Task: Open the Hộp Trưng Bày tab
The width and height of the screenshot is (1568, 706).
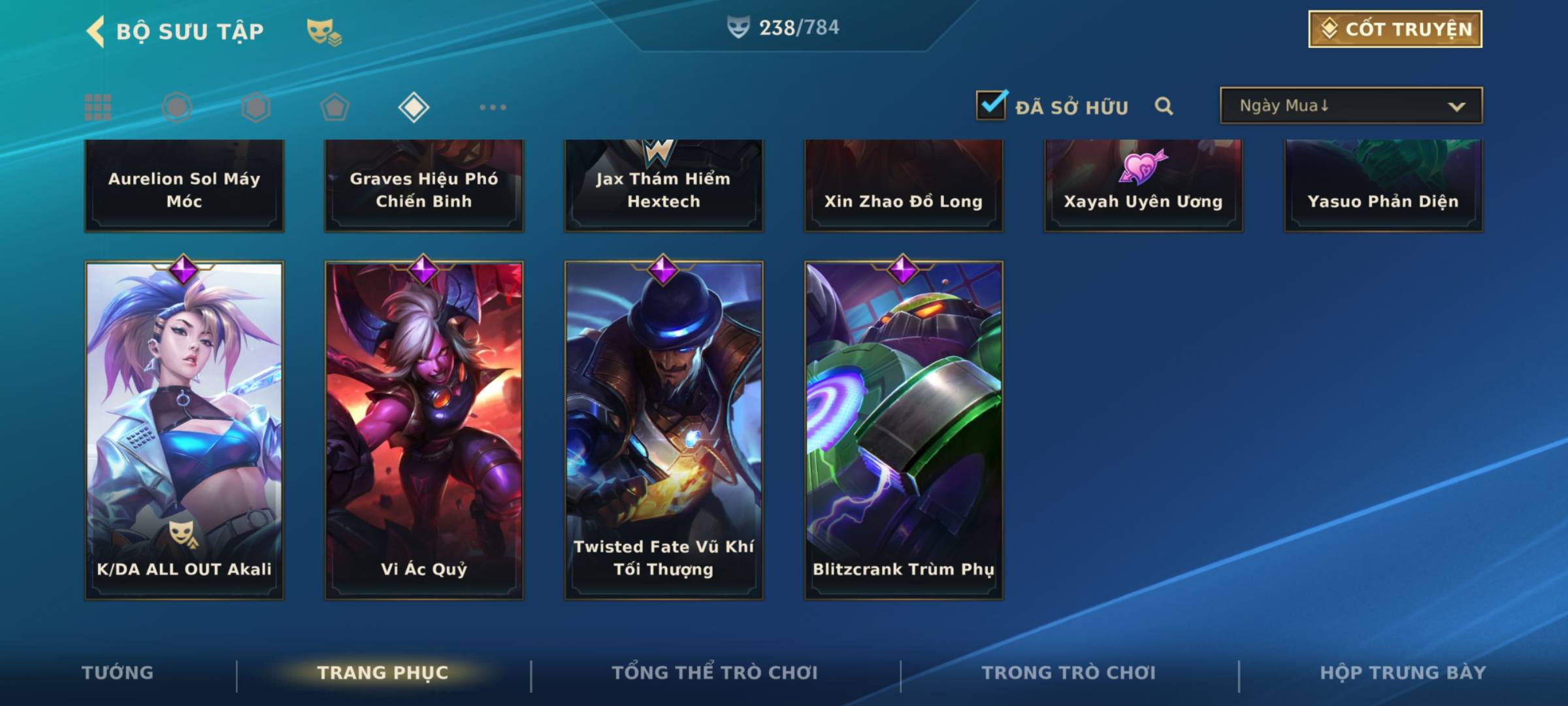Action: pos(1403,673)
